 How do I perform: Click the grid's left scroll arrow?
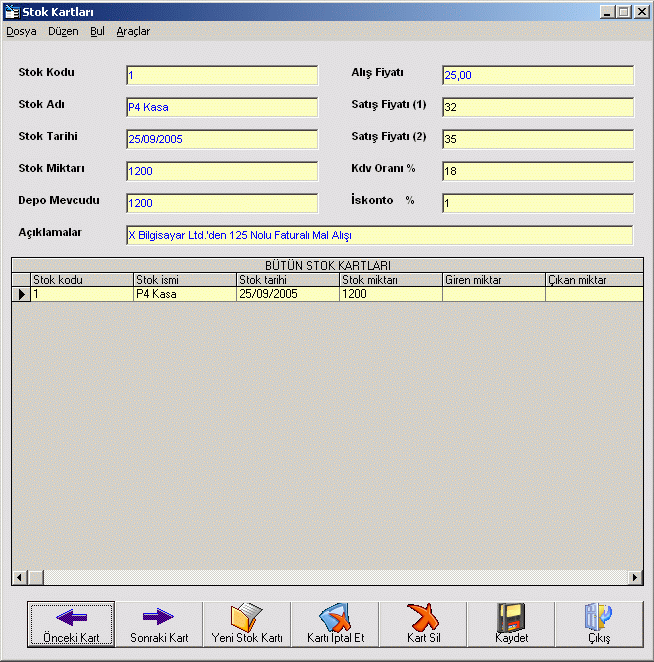pos(19,578)
